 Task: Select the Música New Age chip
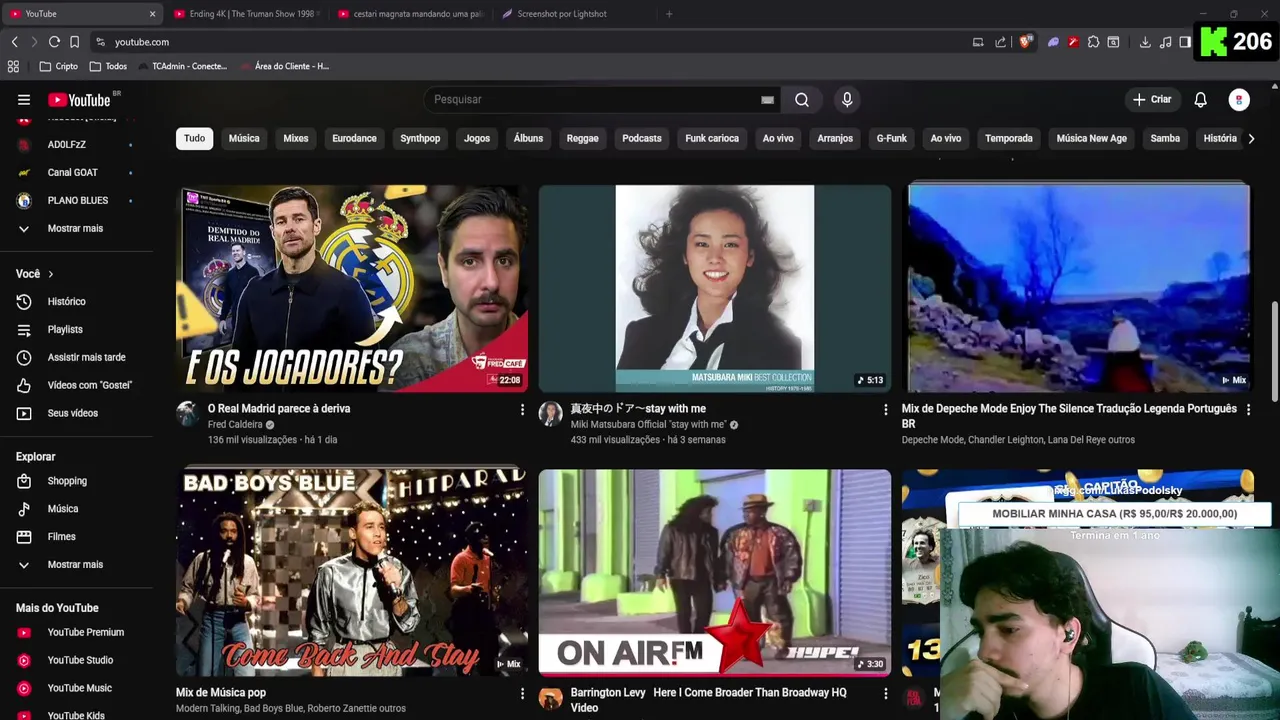point(1091,139)
